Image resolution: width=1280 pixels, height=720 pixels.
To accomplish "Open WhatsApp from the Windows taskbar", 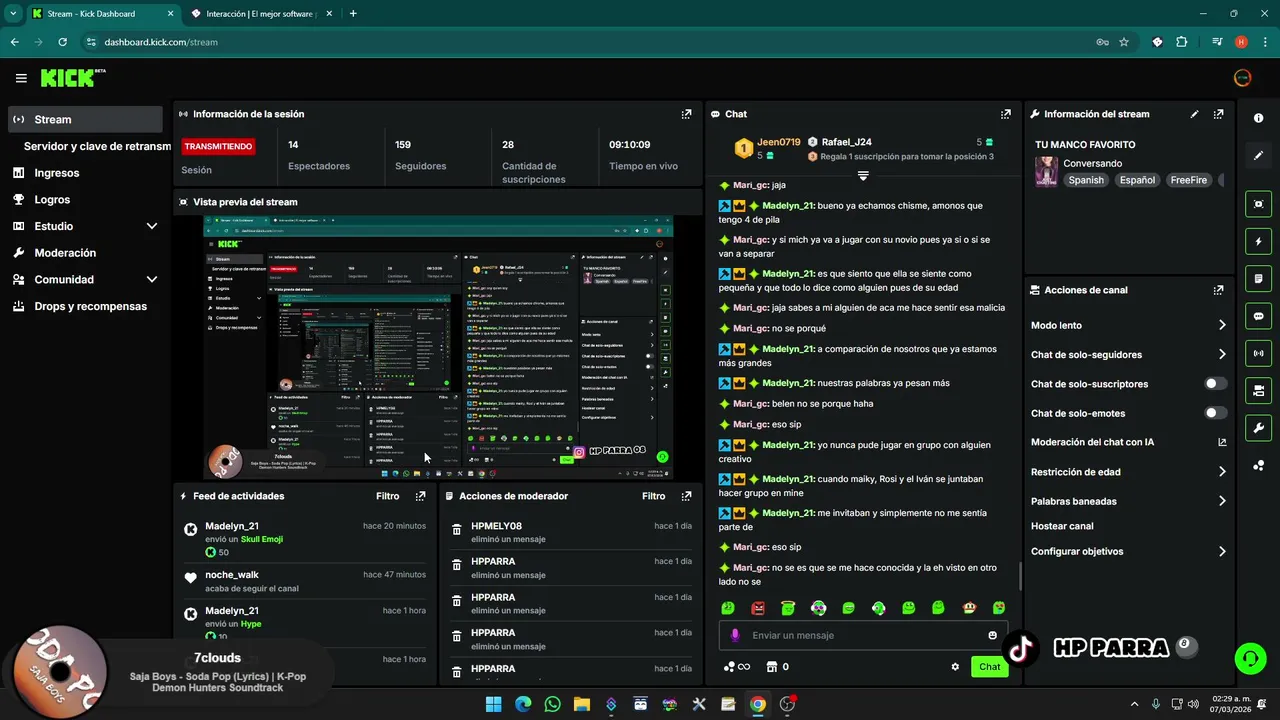I will point(553,704).
